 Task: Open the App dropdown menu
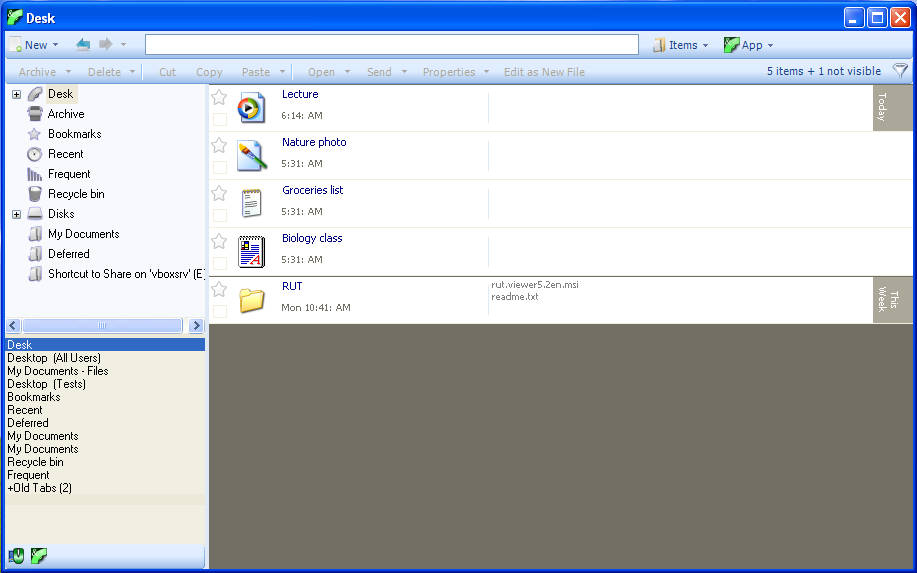pyautogui.click(x=749, y=45)
